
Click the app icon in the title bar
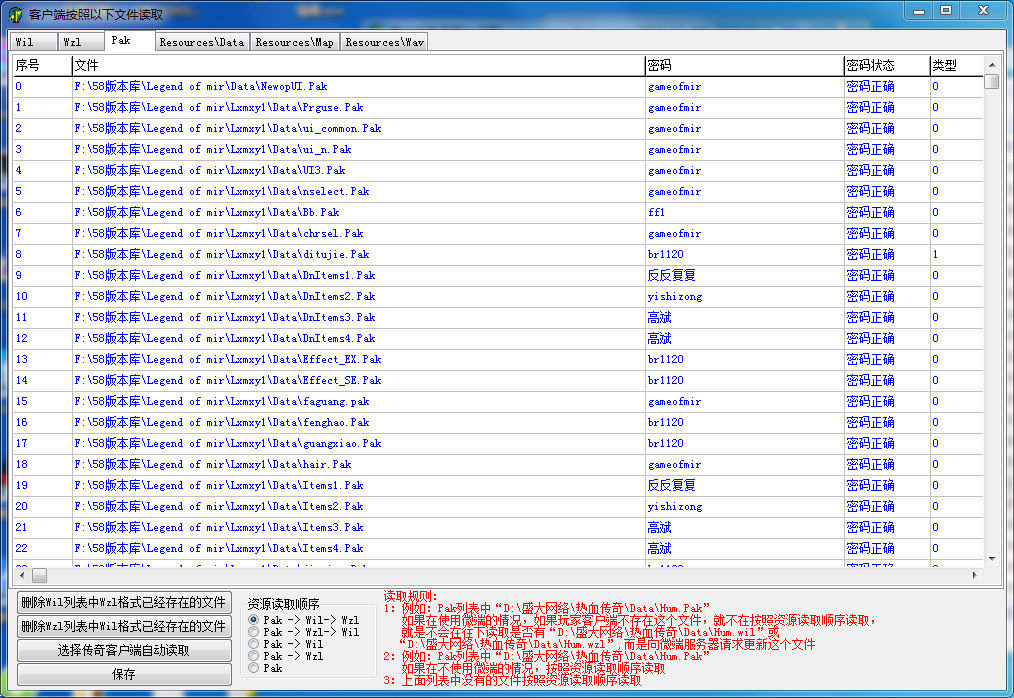16,14
